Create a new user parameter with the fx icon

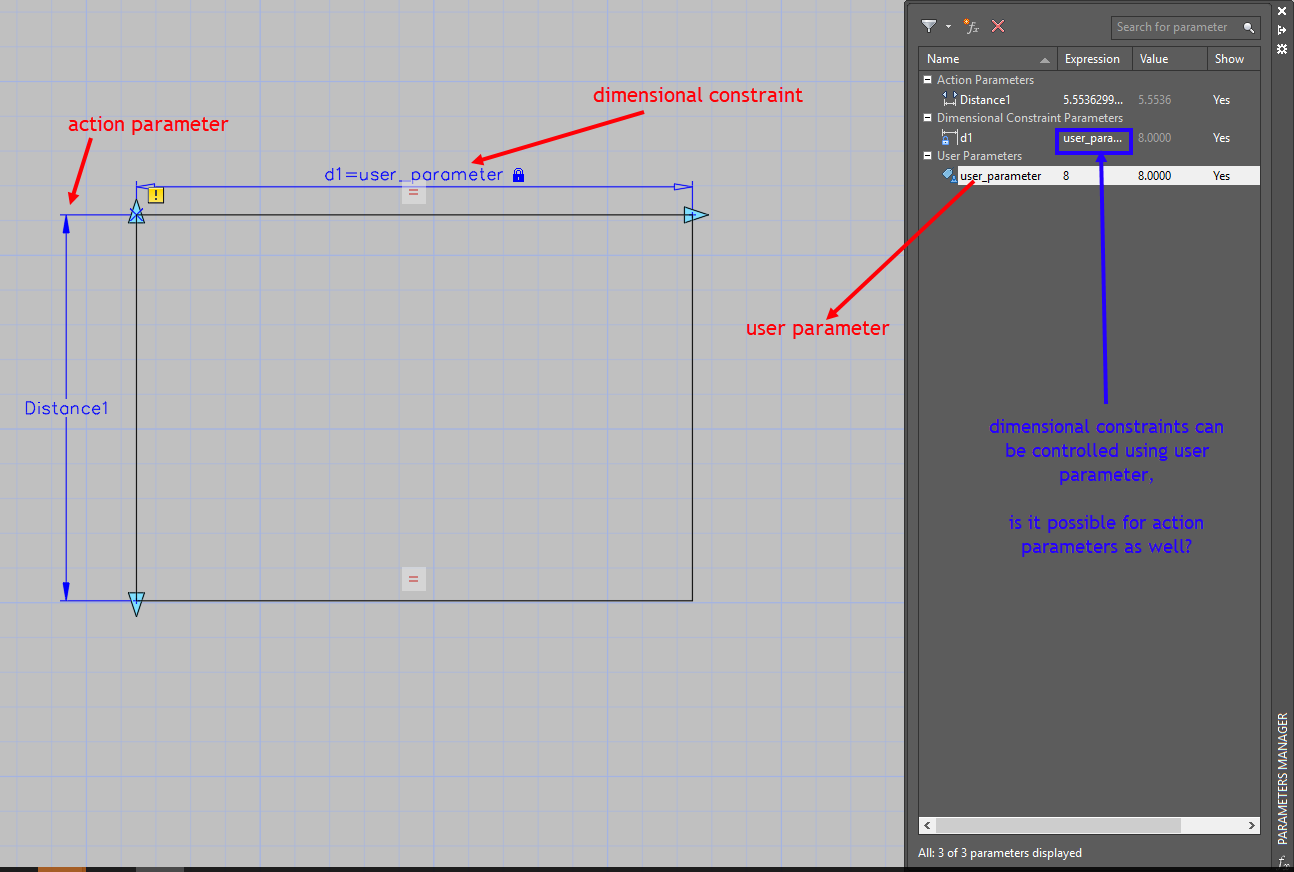point(971,26)
